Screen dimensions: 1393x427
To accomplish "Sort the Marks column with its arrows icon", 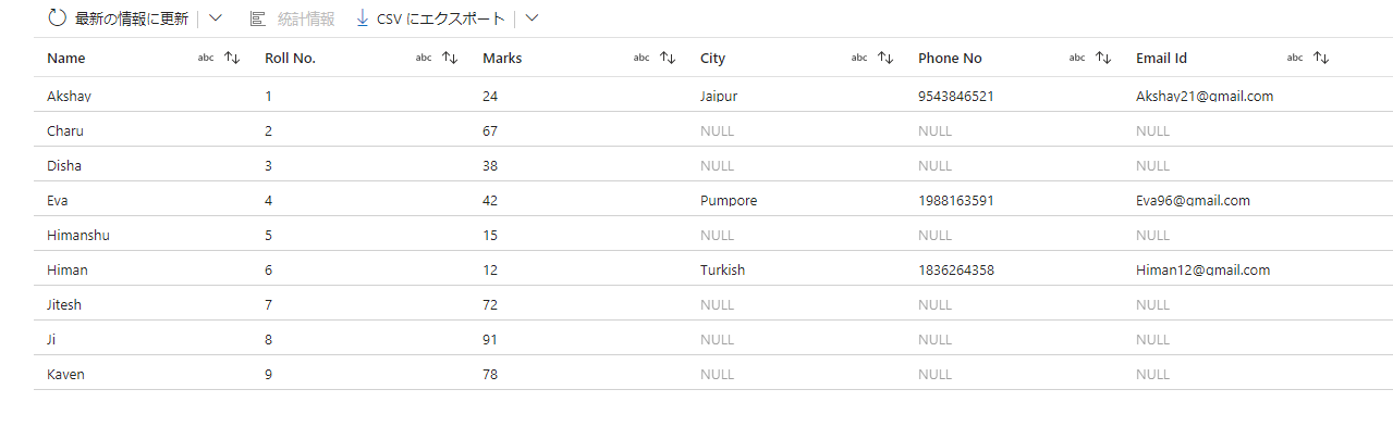I will [x=668, y=58].
